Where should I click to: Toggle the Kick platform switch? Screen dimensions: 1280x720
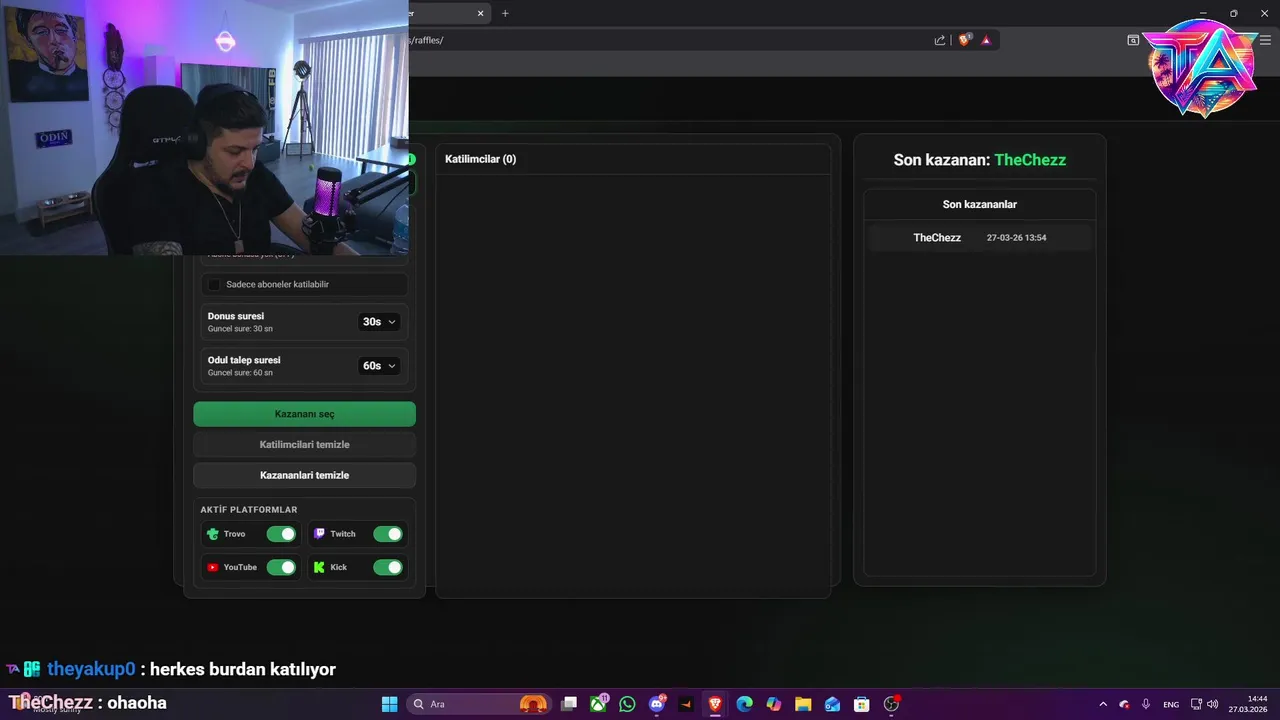point(388,567)
